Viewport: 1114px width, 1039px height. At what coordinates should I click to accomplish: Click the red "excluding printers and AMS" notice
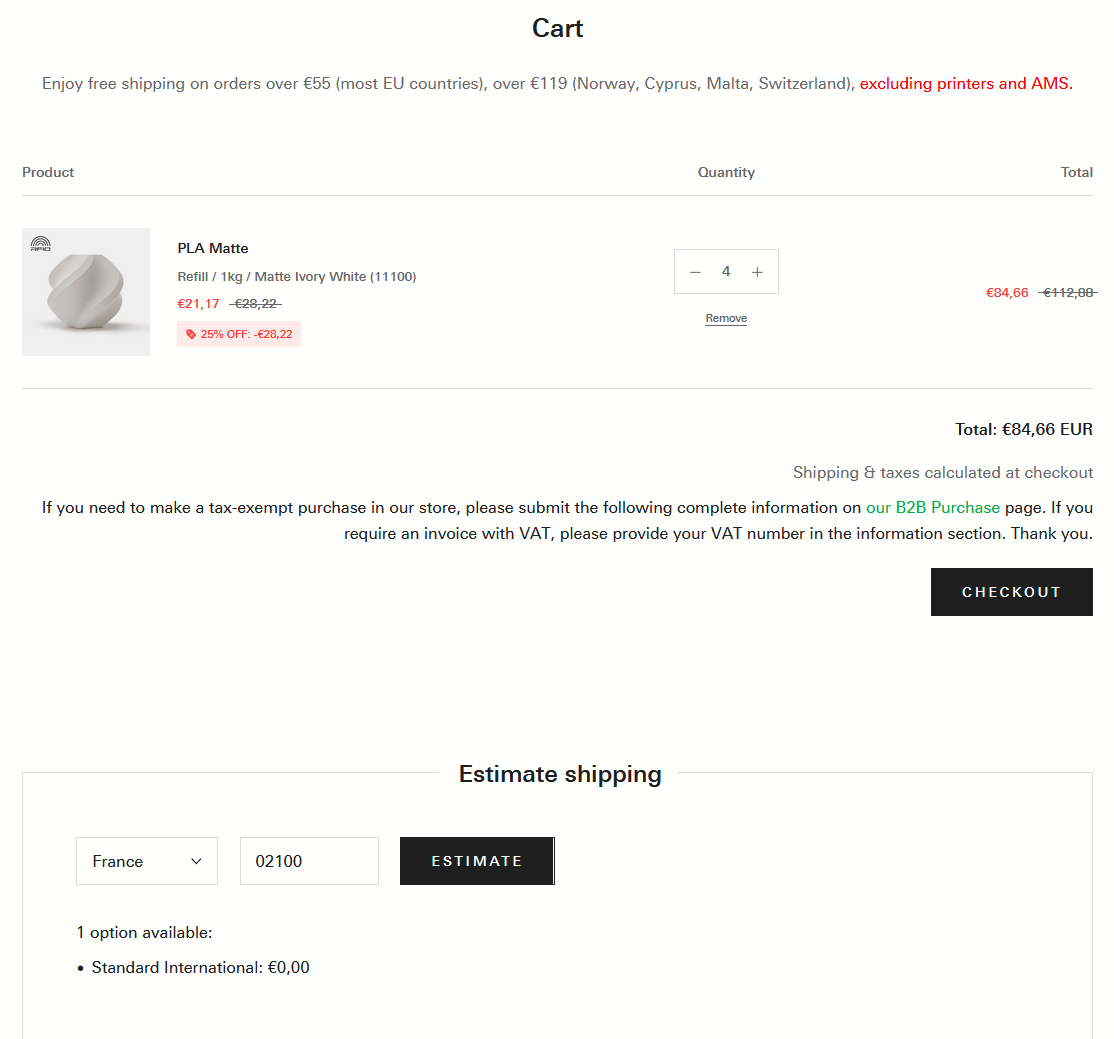coord(966,84)
